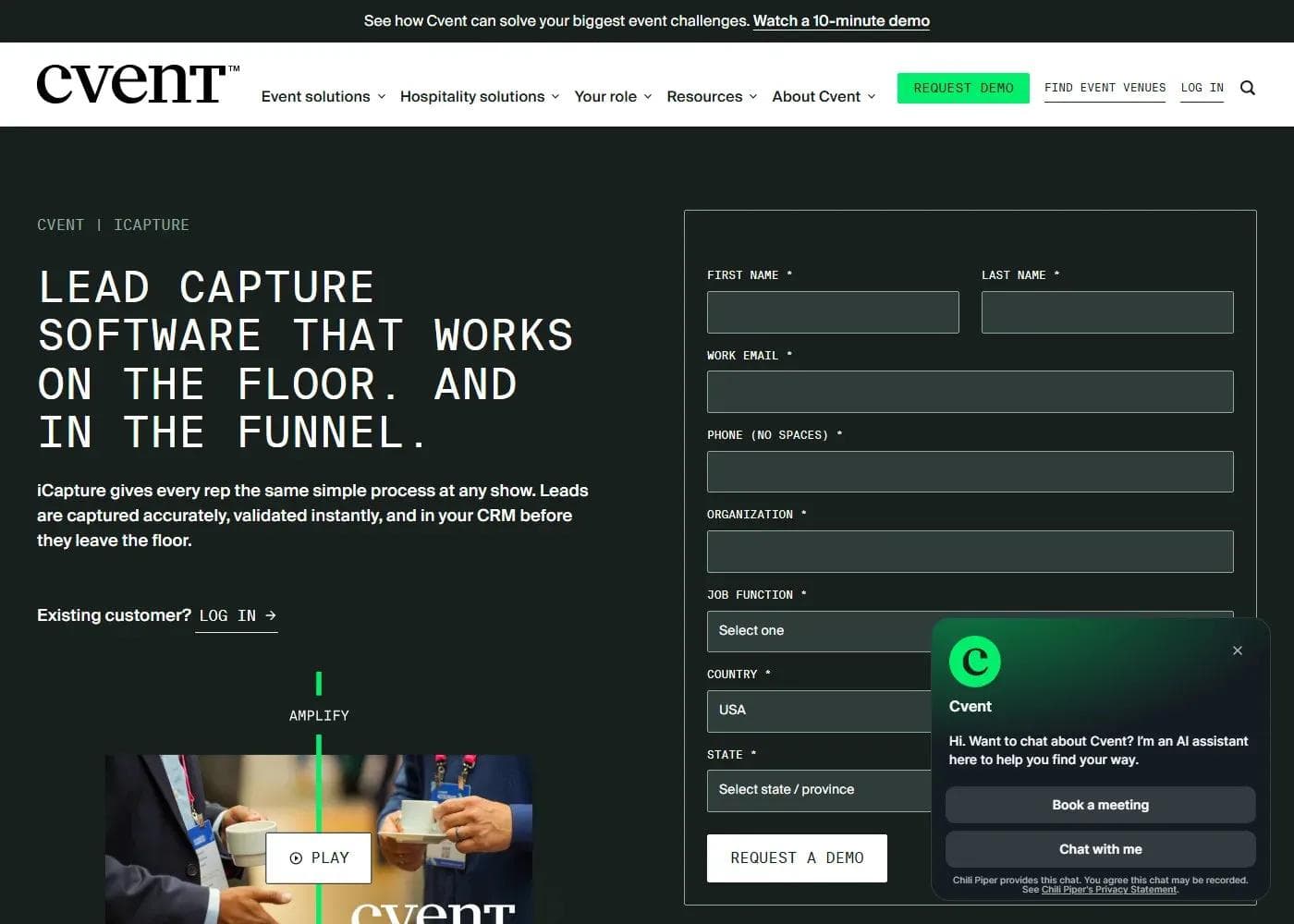Open the About Cvent menu

[824, 96]
